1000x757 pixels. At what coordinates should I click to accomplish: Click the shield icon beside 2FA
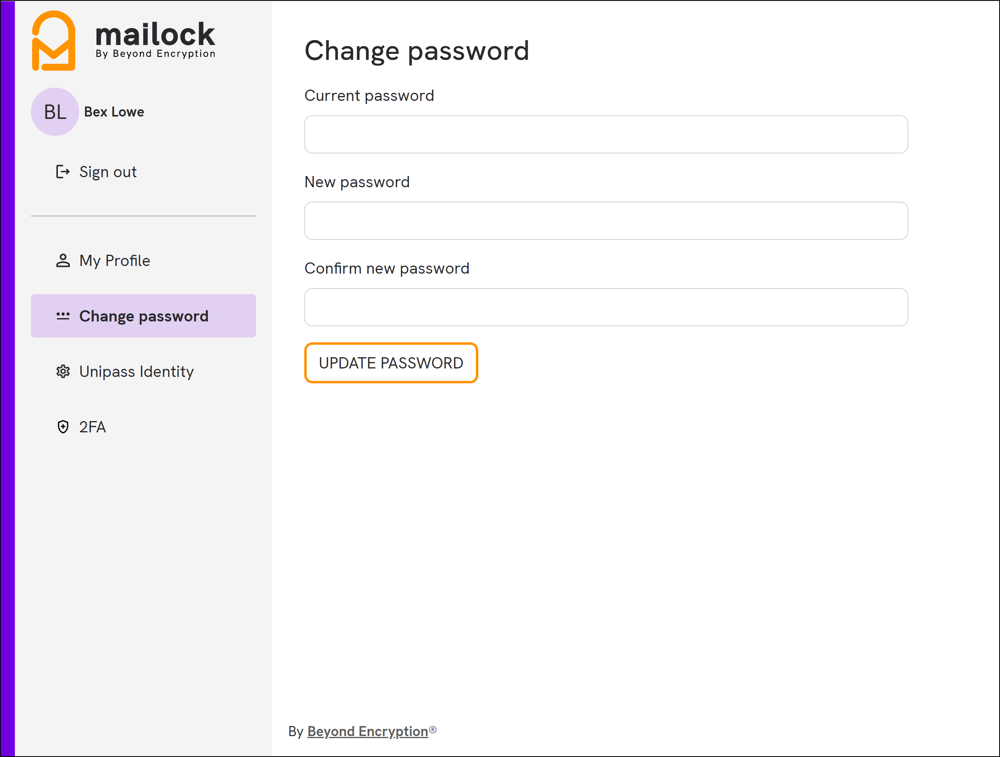(x=62, y=427)
